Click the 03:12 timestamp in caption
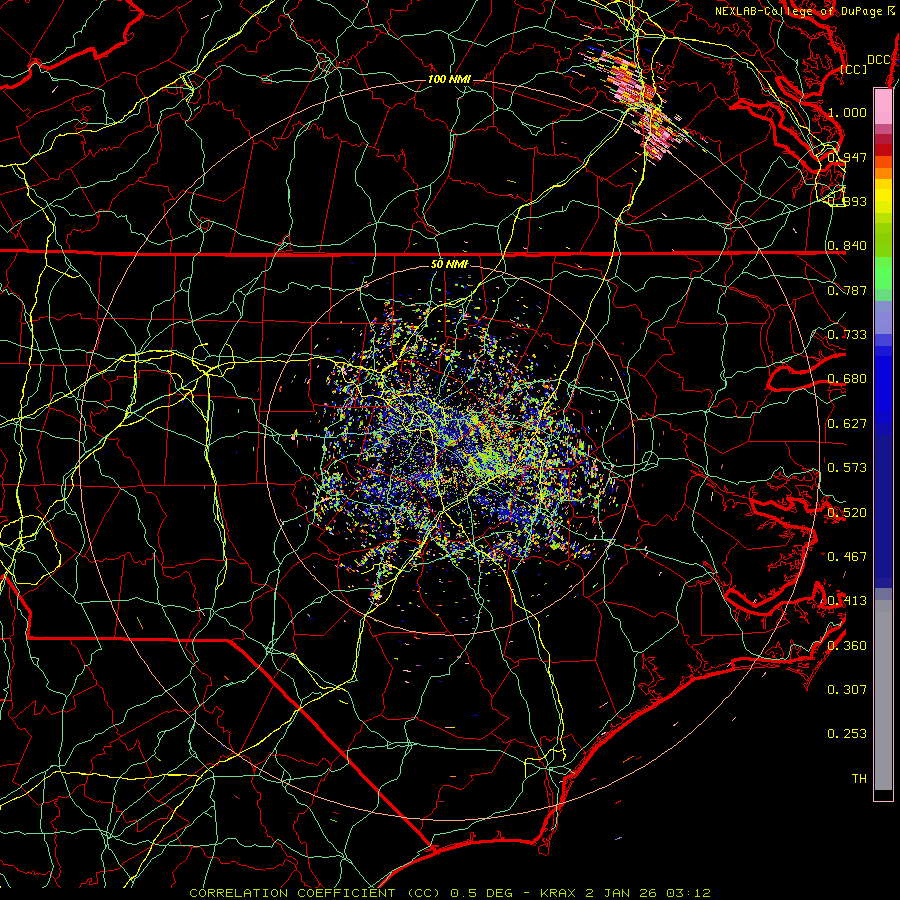Image resolution: width=900 pixels, height=900 pixels. click(688, 893)
